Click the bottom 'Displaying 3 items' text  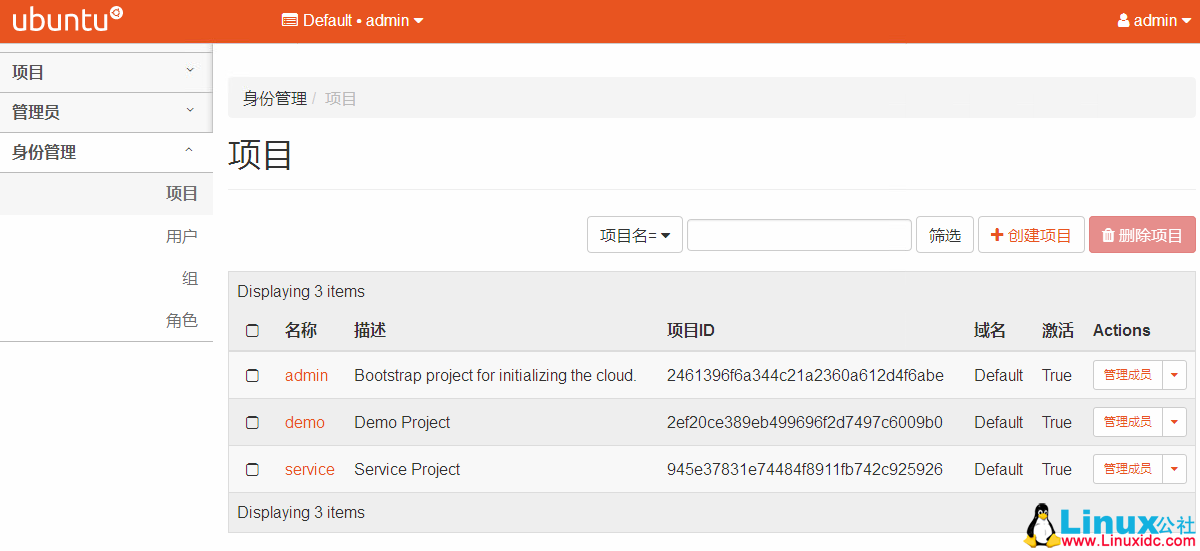[x=301, y=512]
